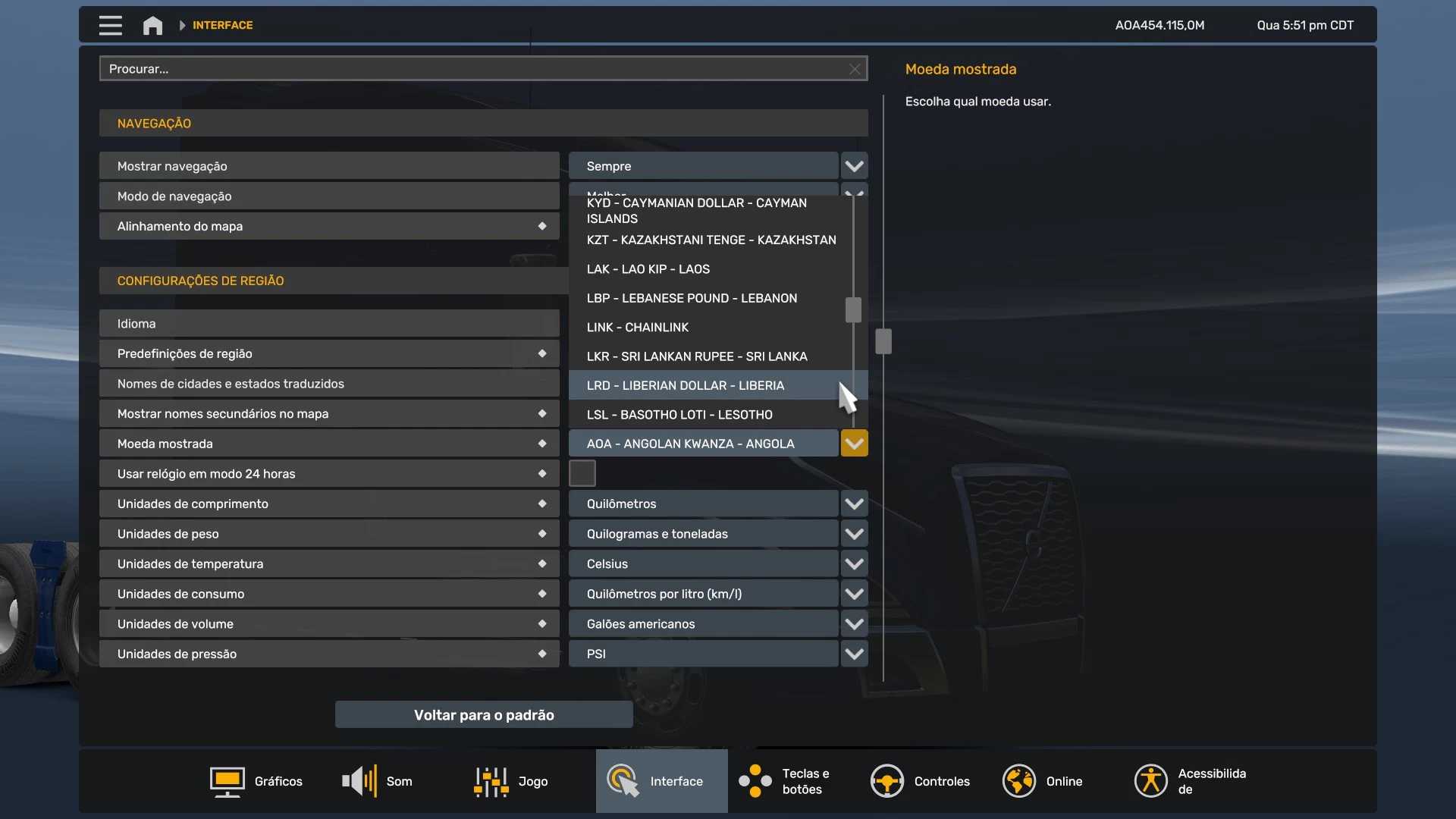
Task: Clear search field with X button
Action: coord(855,69)
